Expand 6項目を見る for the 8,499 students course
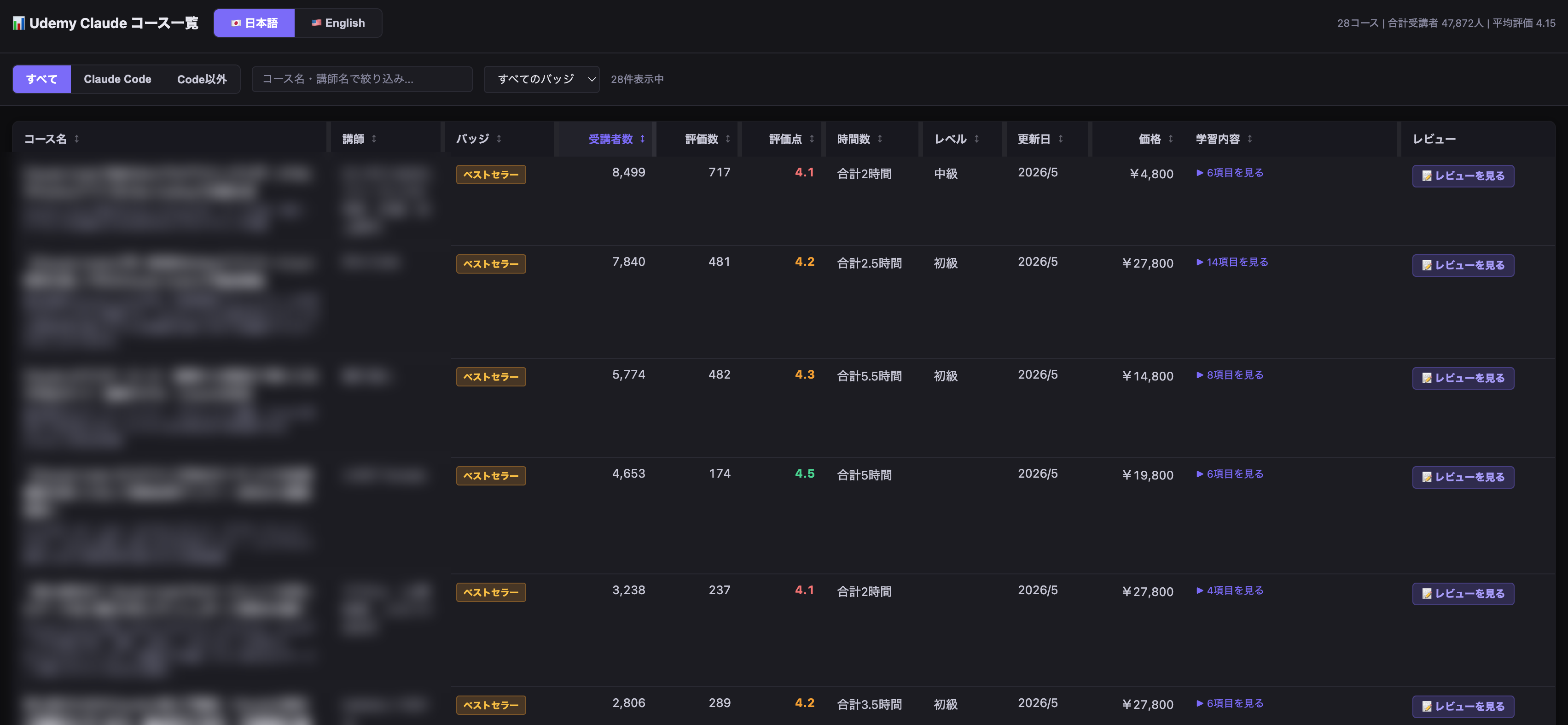The width and height of the screenshot is (1568, 725). coord(1230,173)
